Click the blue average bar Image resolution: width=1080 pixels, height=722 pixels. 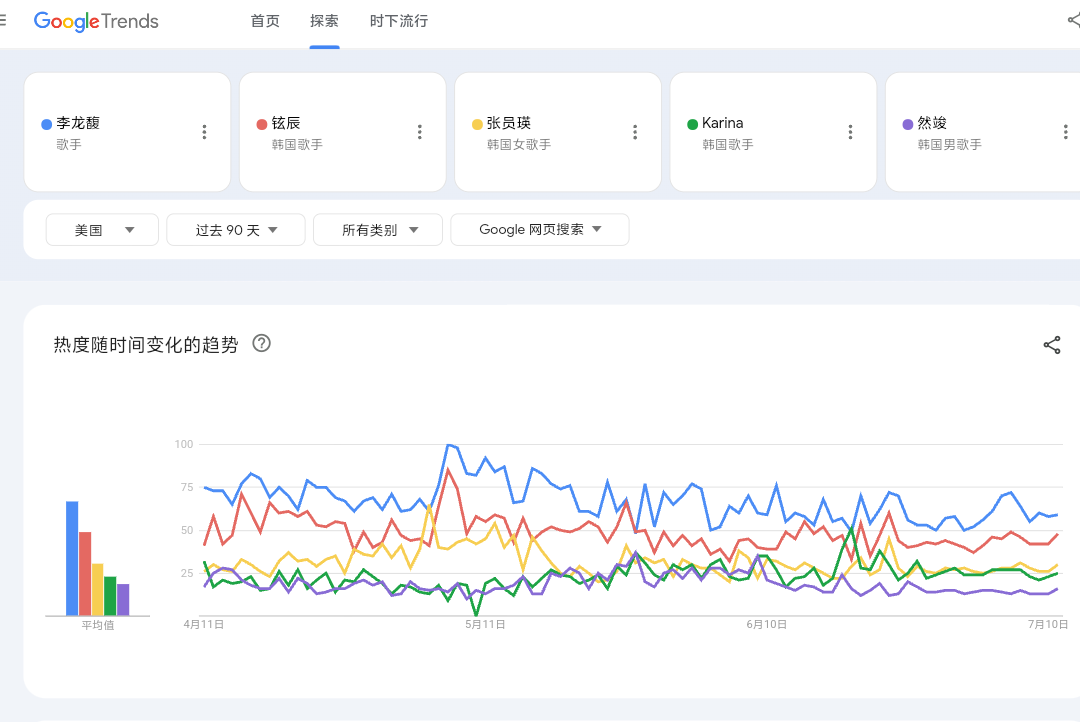click(x=72, y=558)
